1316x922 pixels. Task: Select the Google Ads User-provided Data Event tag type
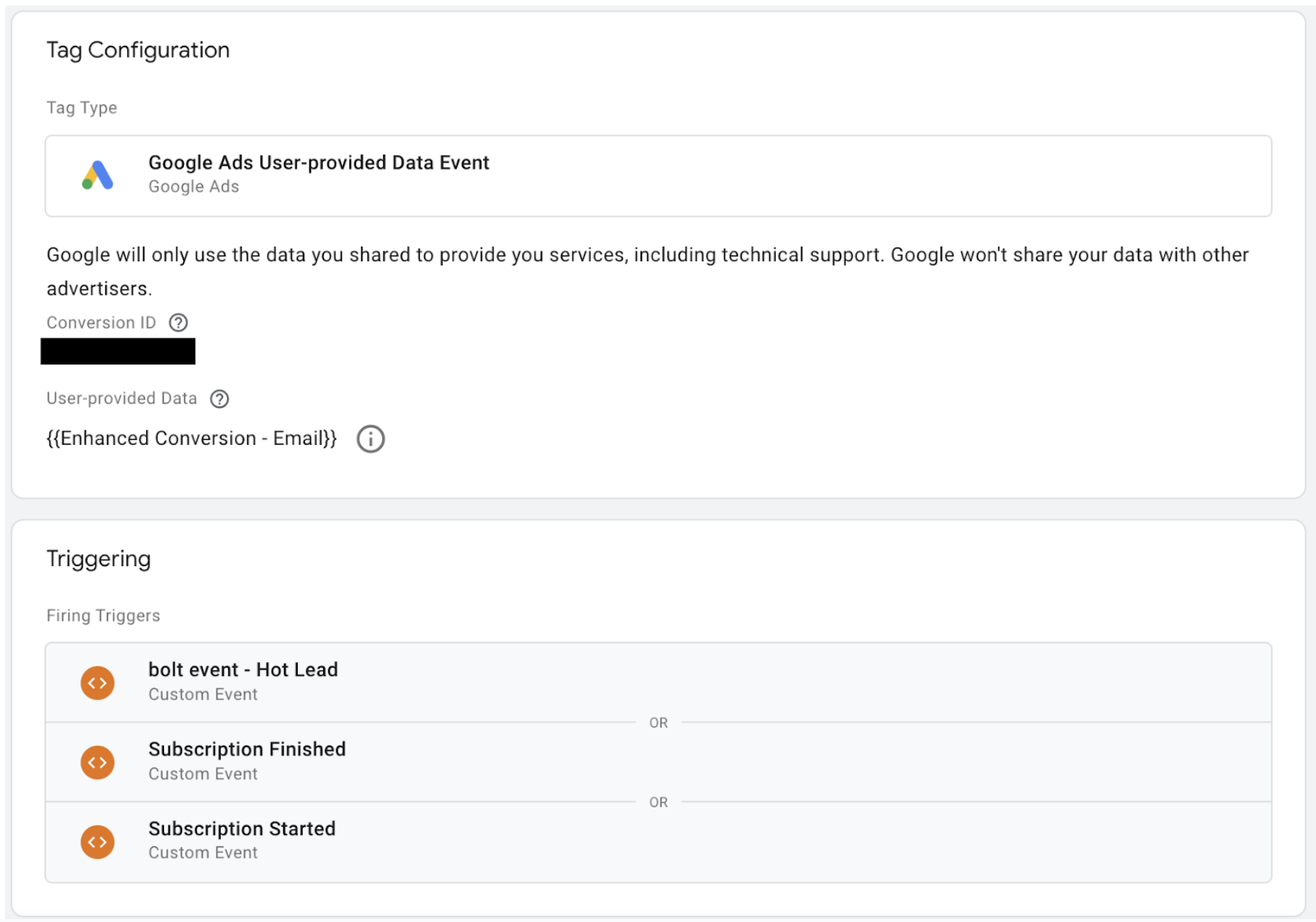point(658,176)
